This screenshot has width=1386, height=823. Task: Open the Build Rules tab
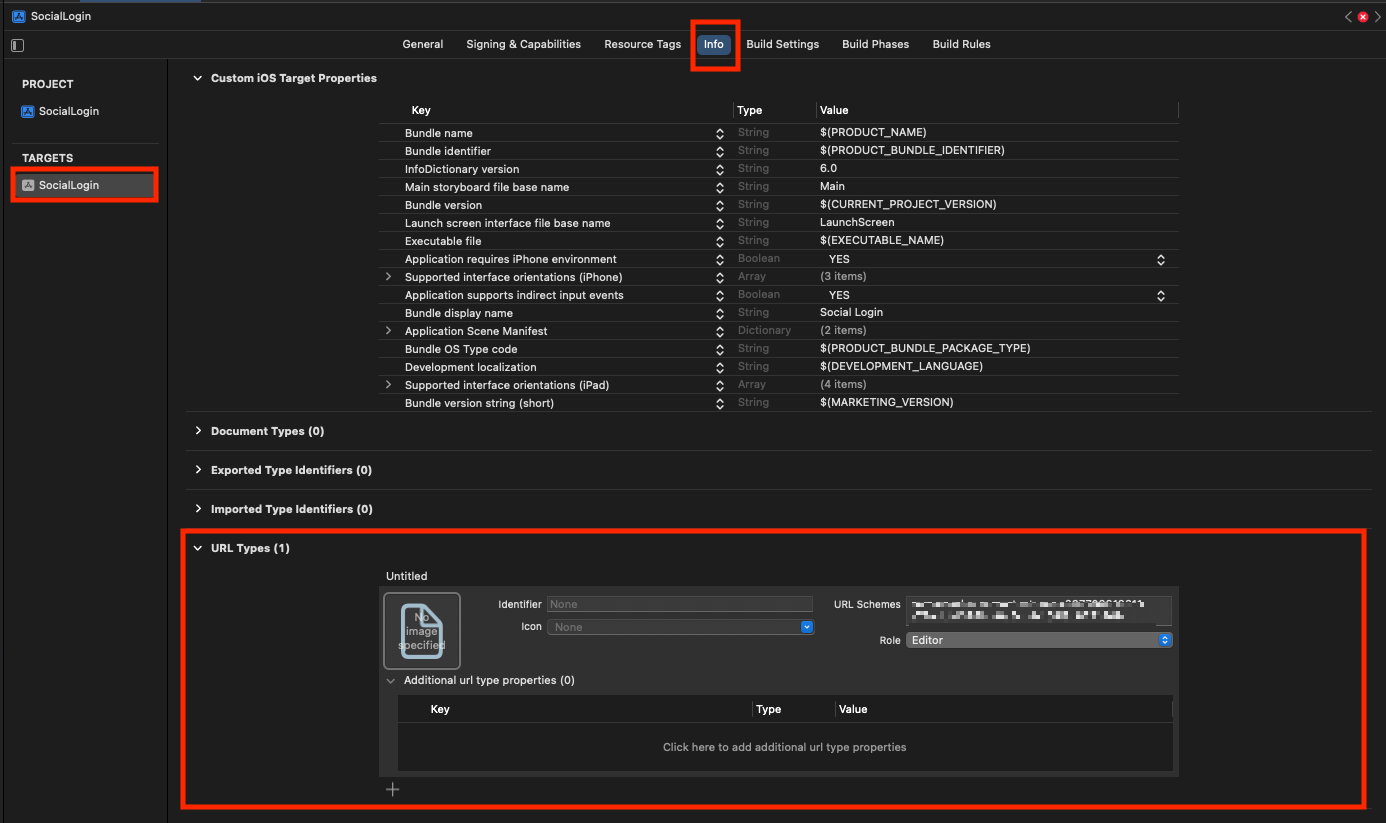(962, 44)
